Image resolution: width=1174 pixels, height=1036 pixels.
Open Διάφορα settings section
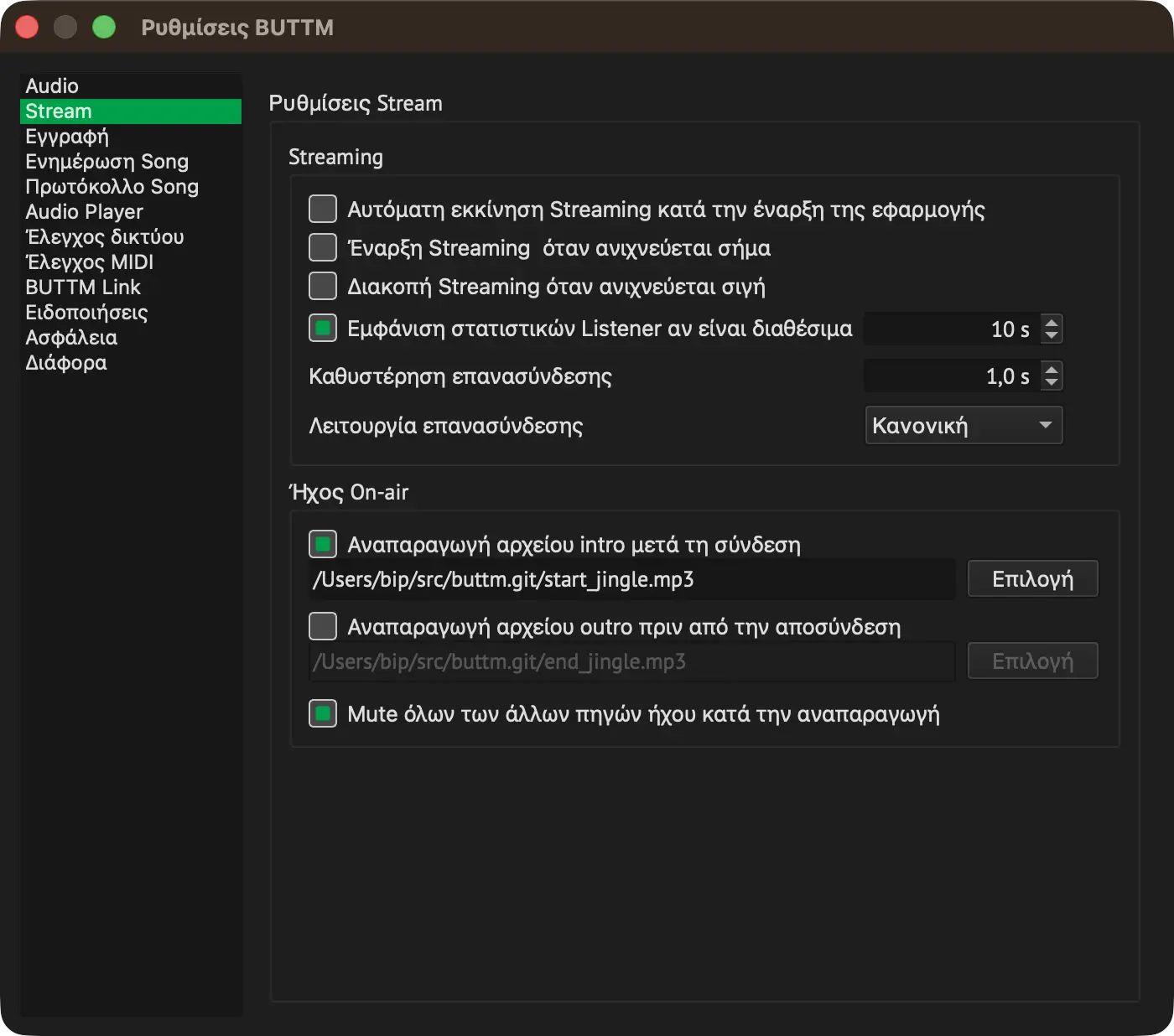131,363
